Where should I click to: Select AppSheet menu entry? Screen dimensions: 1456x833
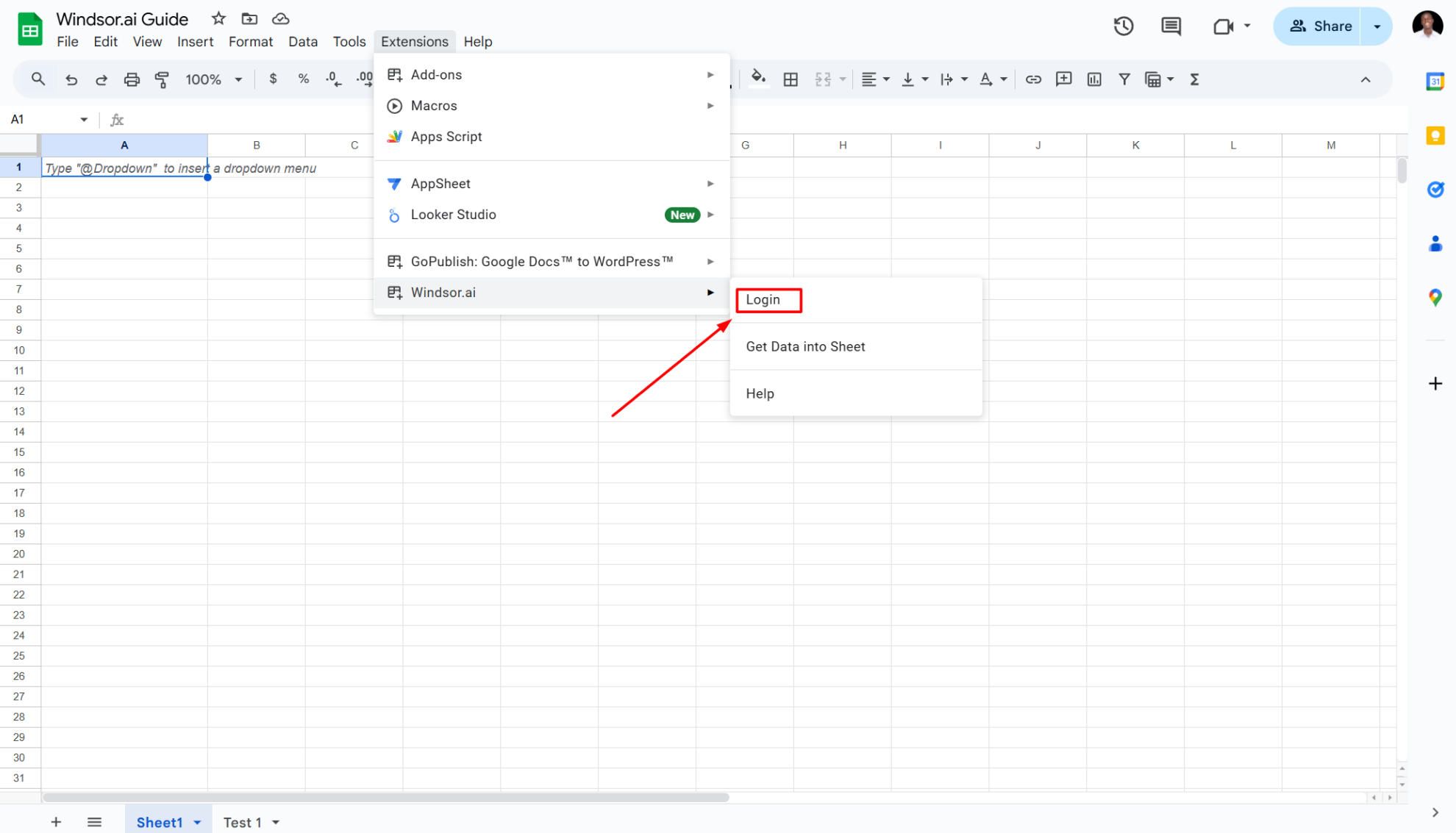552,183
